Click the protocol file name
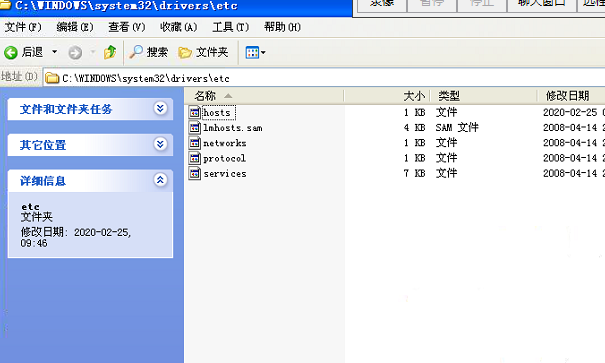Viewport: 605px width, 363px height. coord(224,158)
